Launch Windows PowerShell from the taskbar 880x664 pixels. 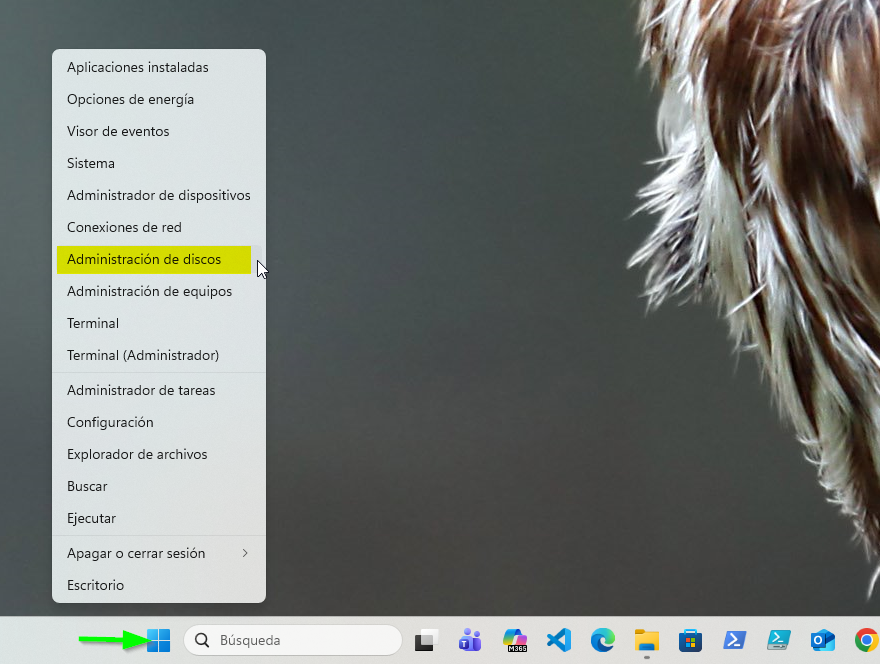point(734,640)
